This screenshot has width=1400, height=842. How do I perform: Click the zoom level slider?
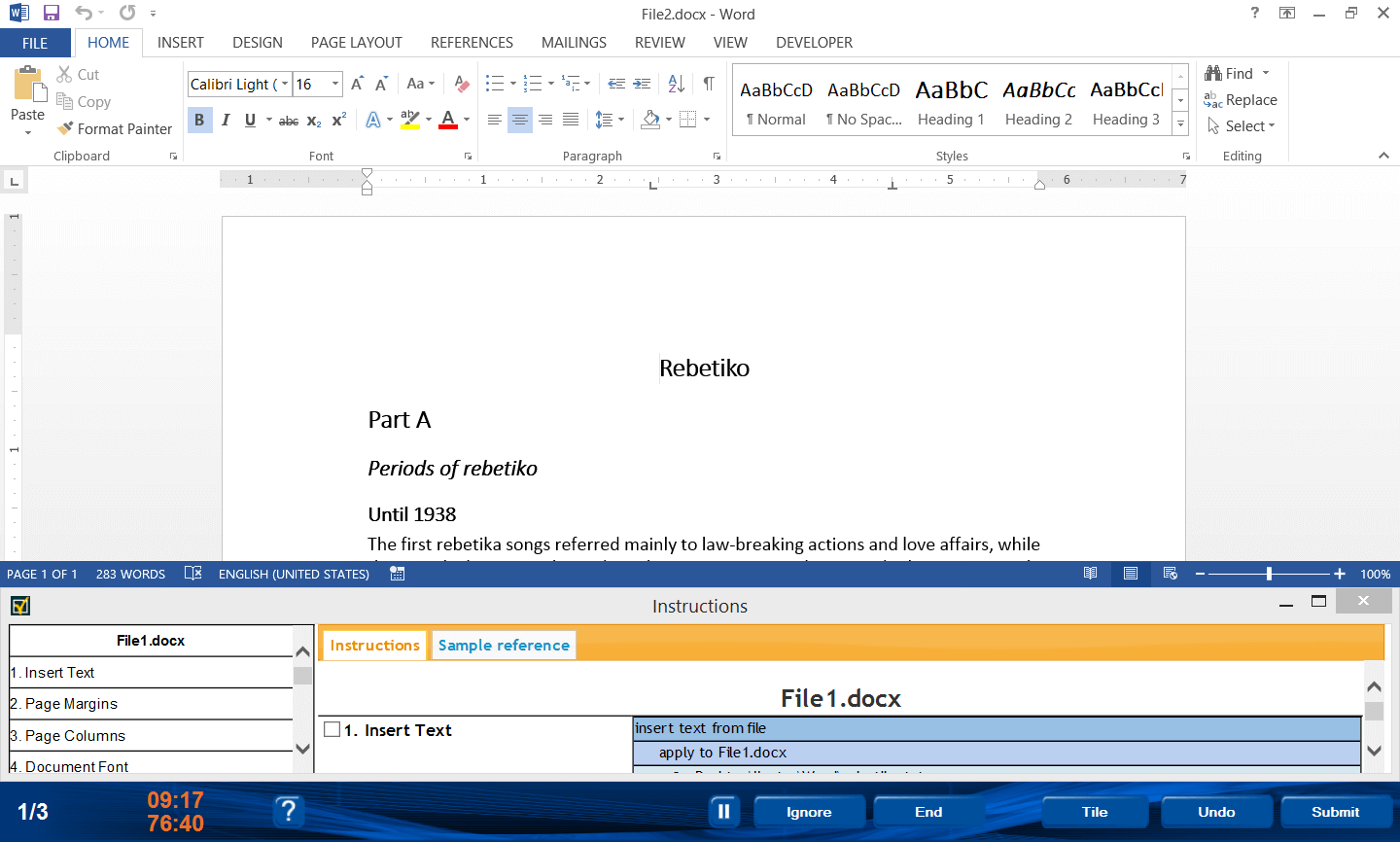[x=1269, y=574]
